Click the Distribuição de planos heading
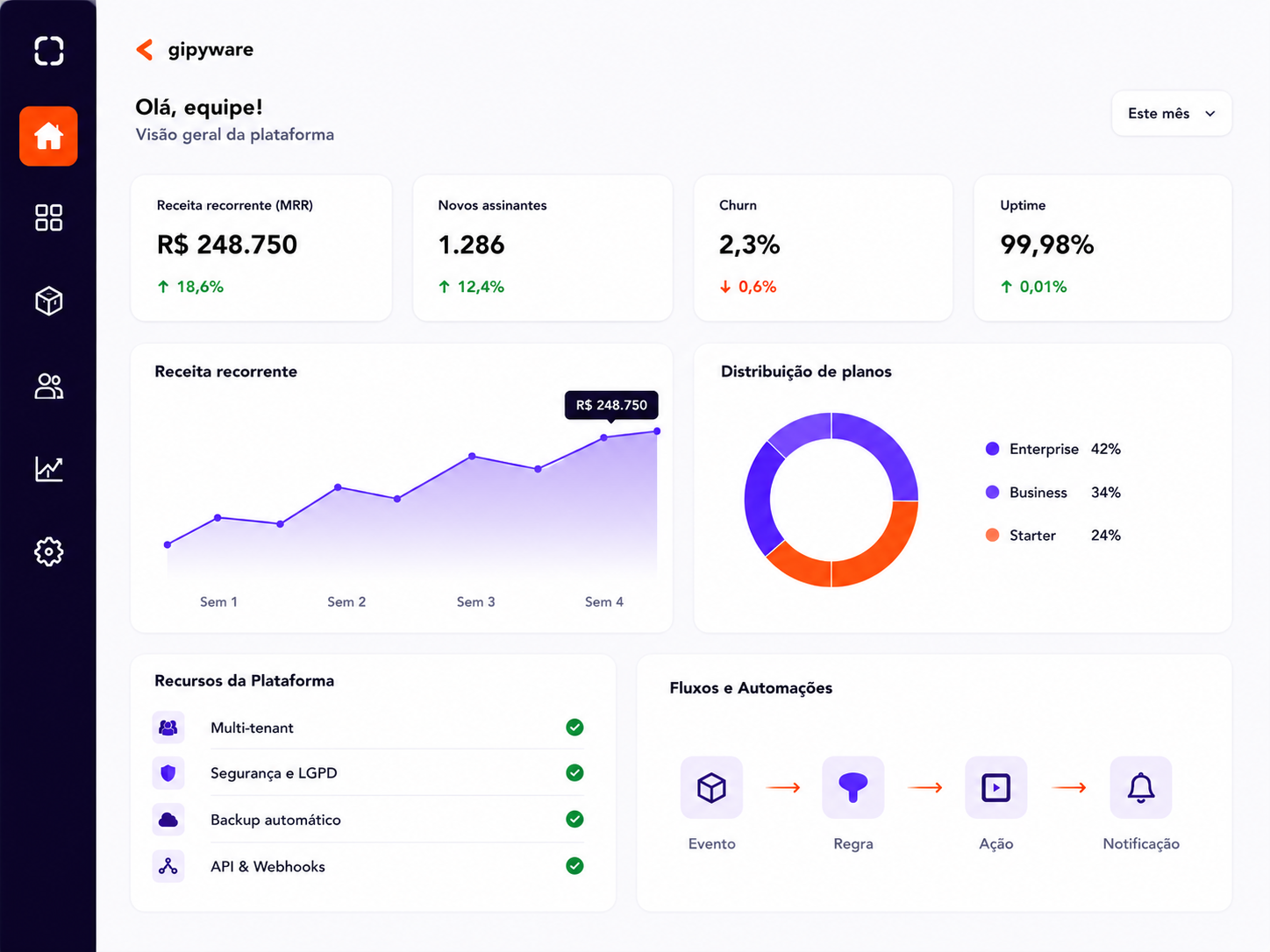1270x952 pixels. [x=806, y=372]
